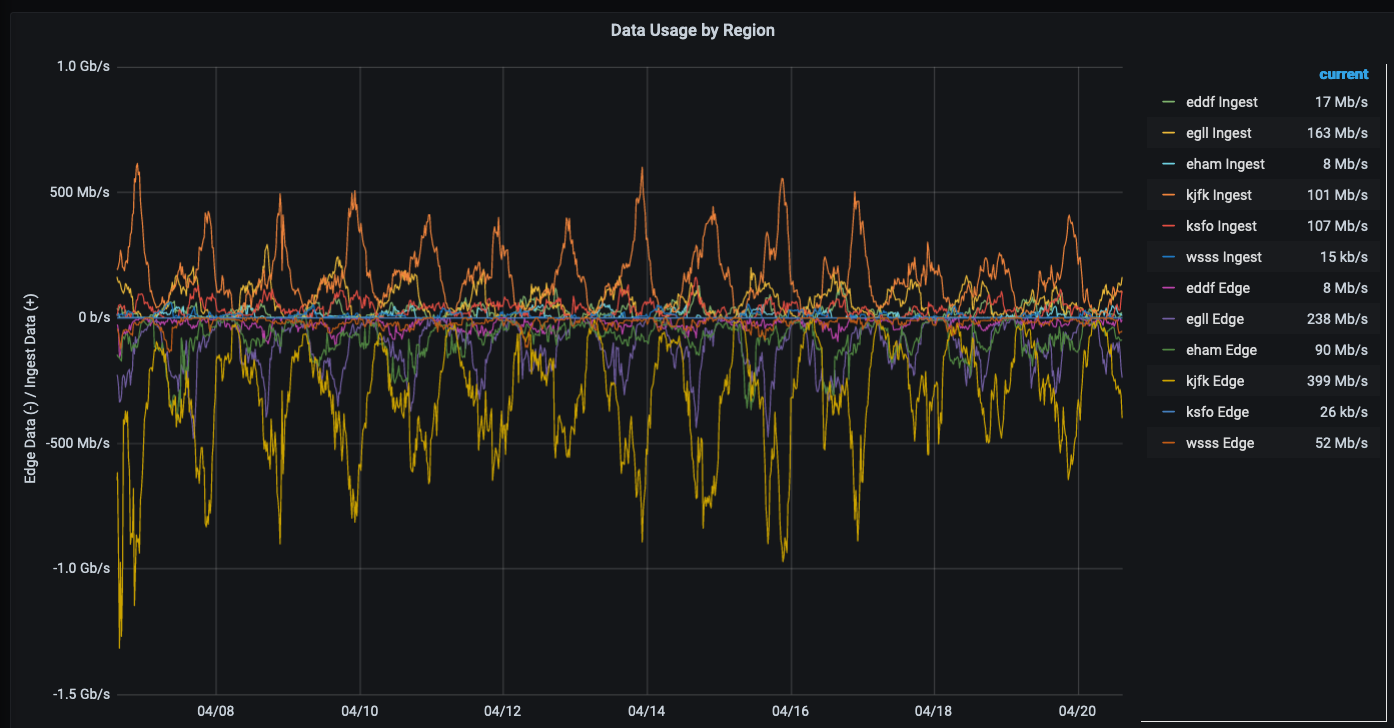Open color picker for egll Edge swatch
The image size is (1394, 728).
(x=1167, y=319)
